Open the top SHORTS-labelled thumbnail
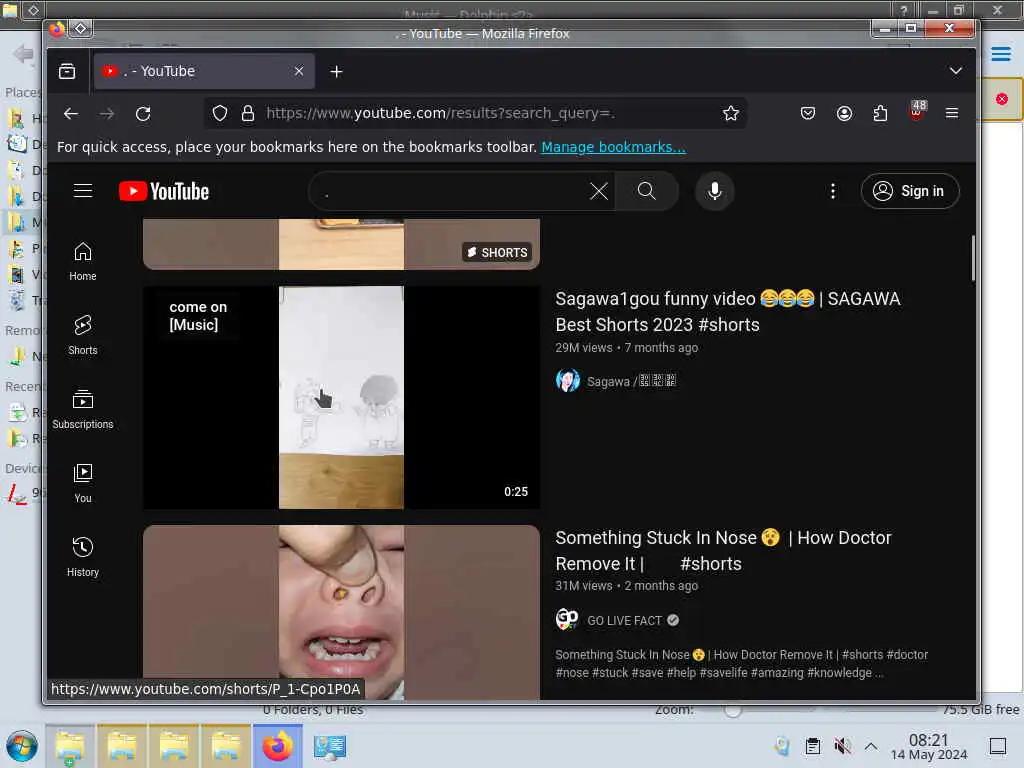 (x=341, y=244)
